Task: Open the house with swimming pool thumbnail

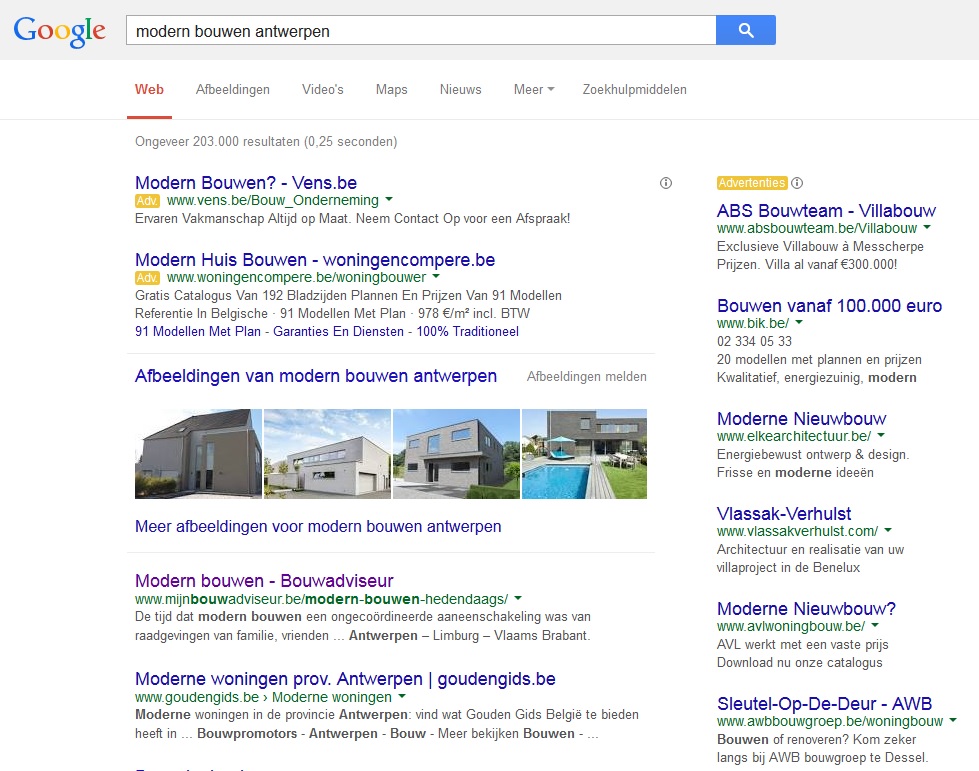Action: tap(584, 454)
